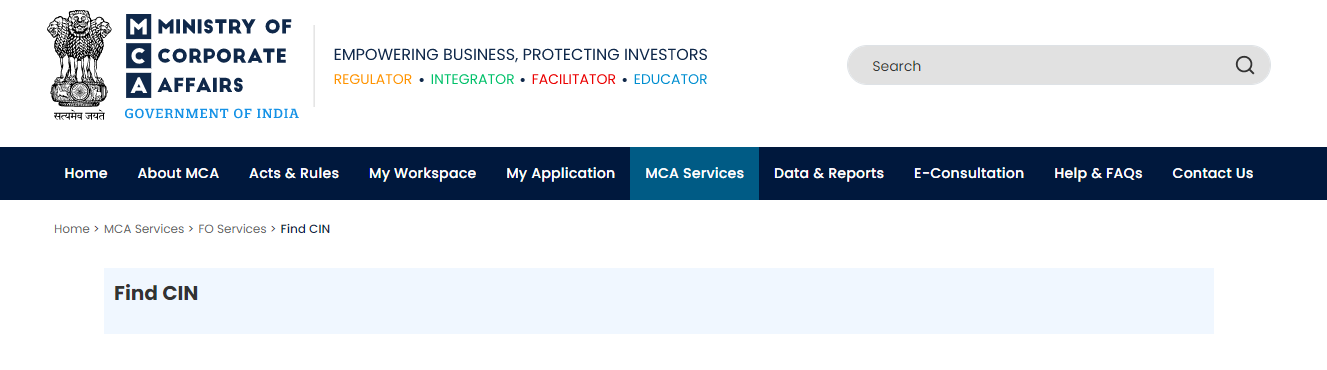Click the Home breadcrumb link

click(72, 229)
